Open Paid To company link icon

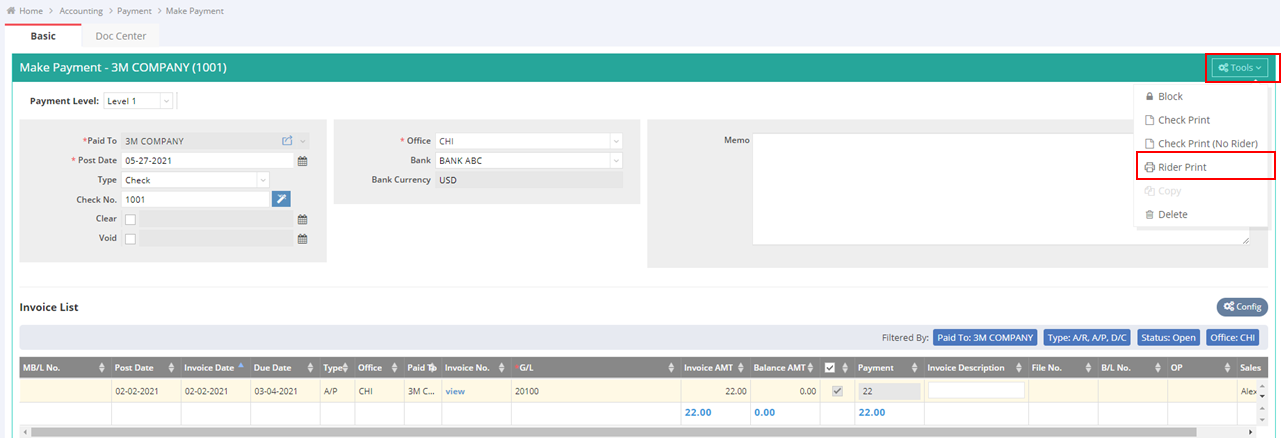(x=287, y=142)
